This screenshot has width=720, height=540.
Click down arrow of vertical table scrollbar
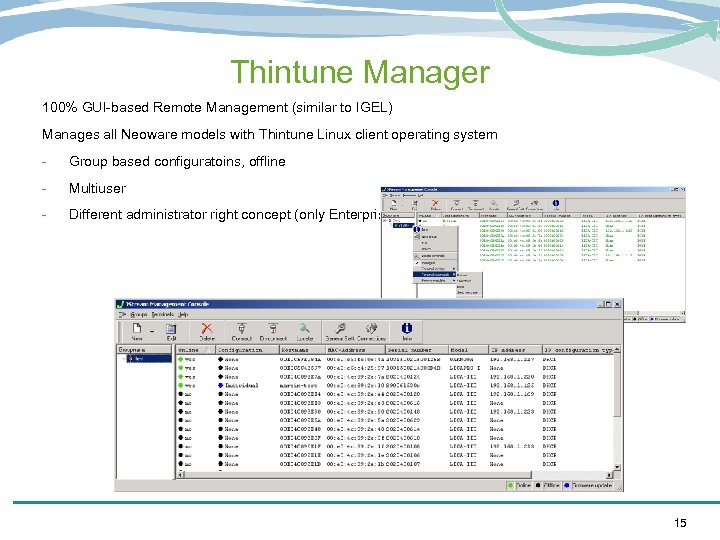click(x=617, y=467)
